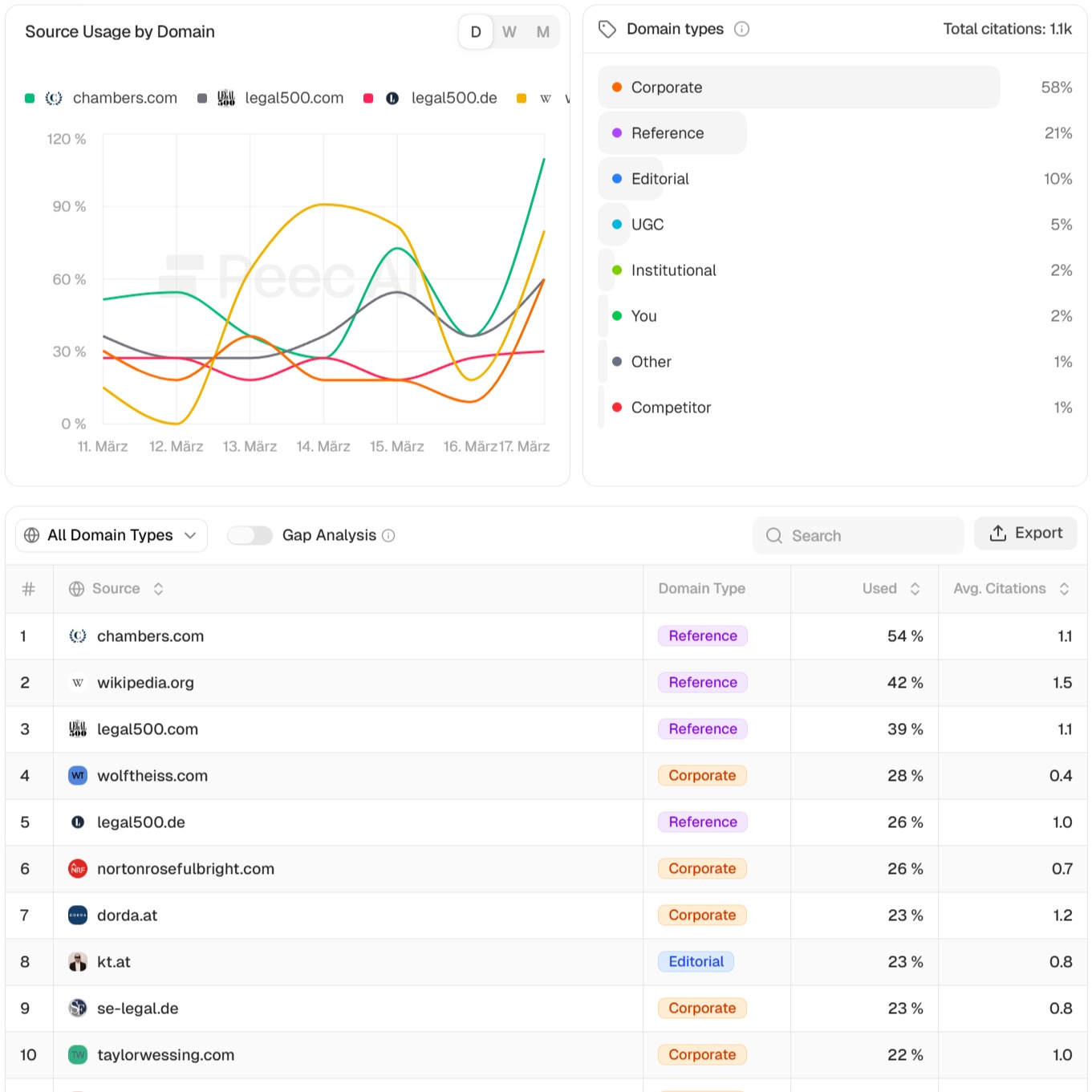
Task: Switch the chart to Monthly view
Action: pyautogui.click(x=542, y=32)
